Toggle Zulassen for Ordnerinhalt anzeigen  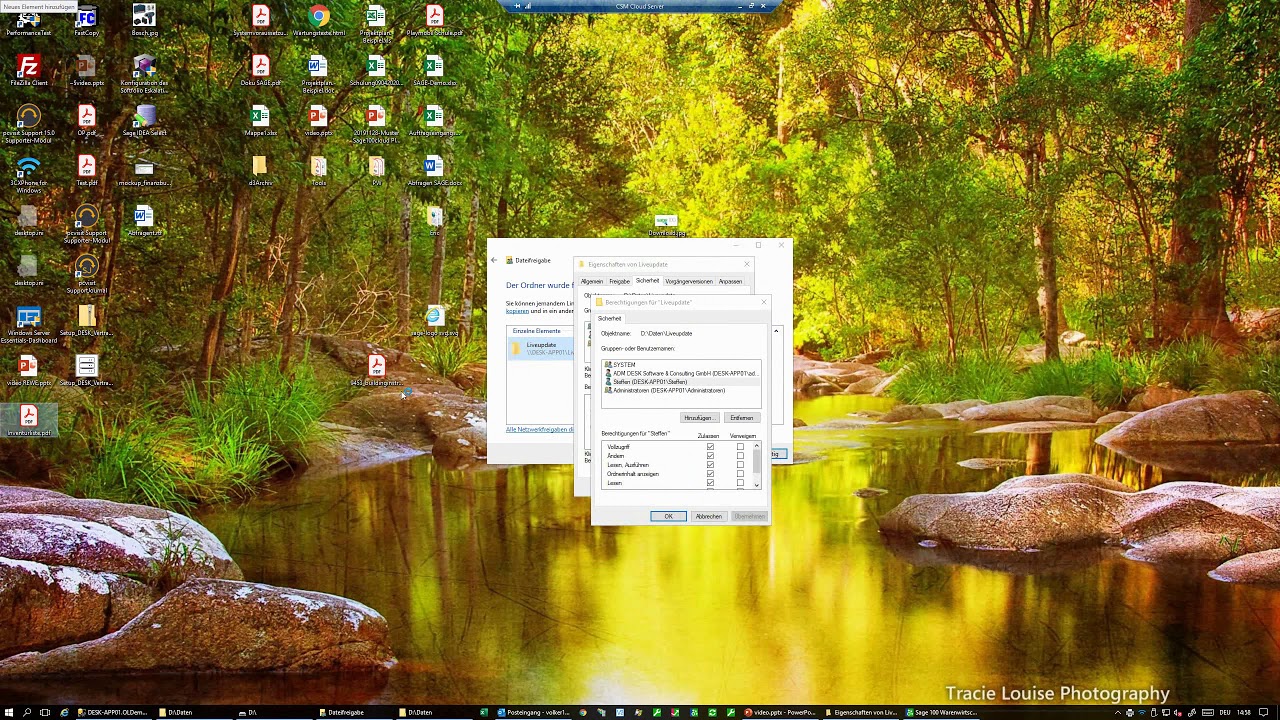[x=710, y=474]
